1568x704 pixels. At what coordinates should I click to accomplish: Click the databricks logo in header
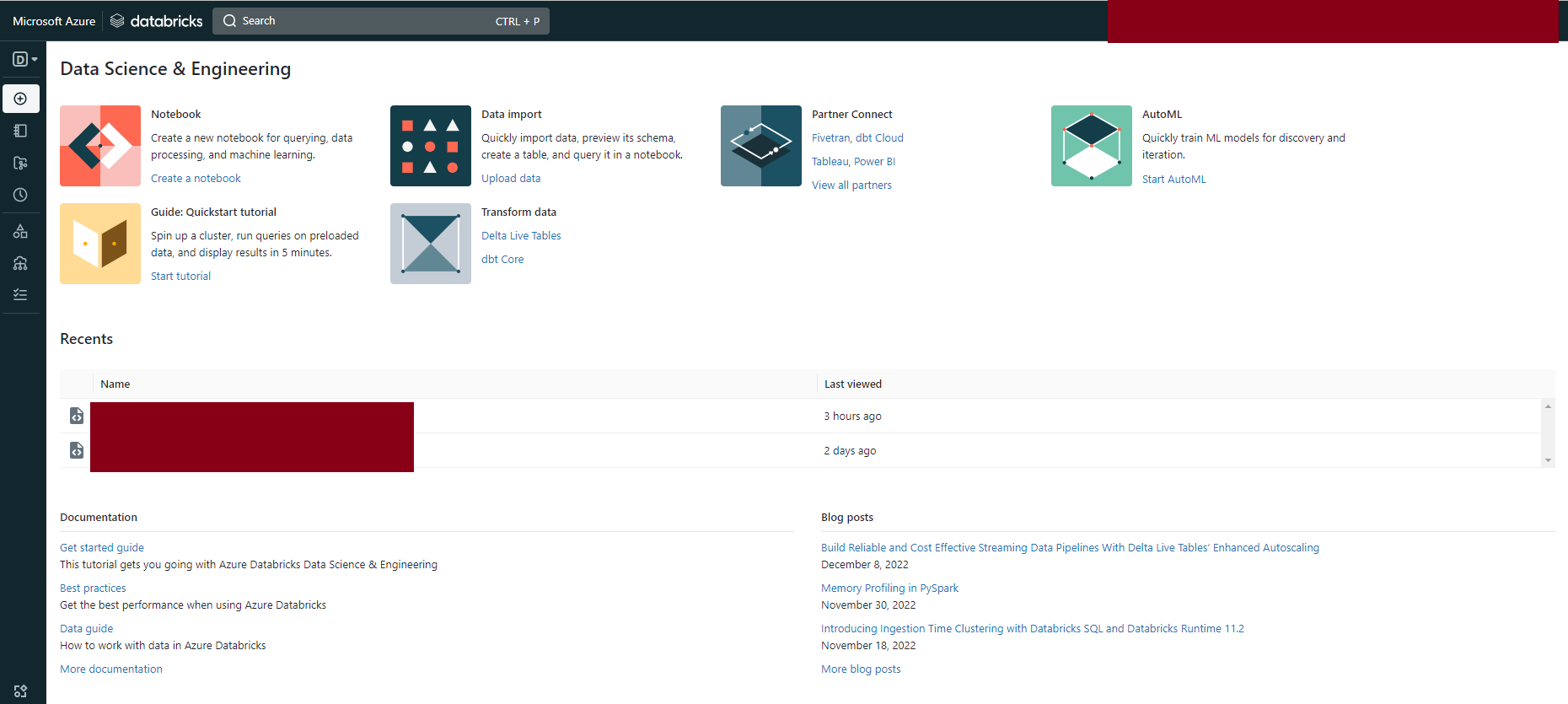tap(157, 21)
